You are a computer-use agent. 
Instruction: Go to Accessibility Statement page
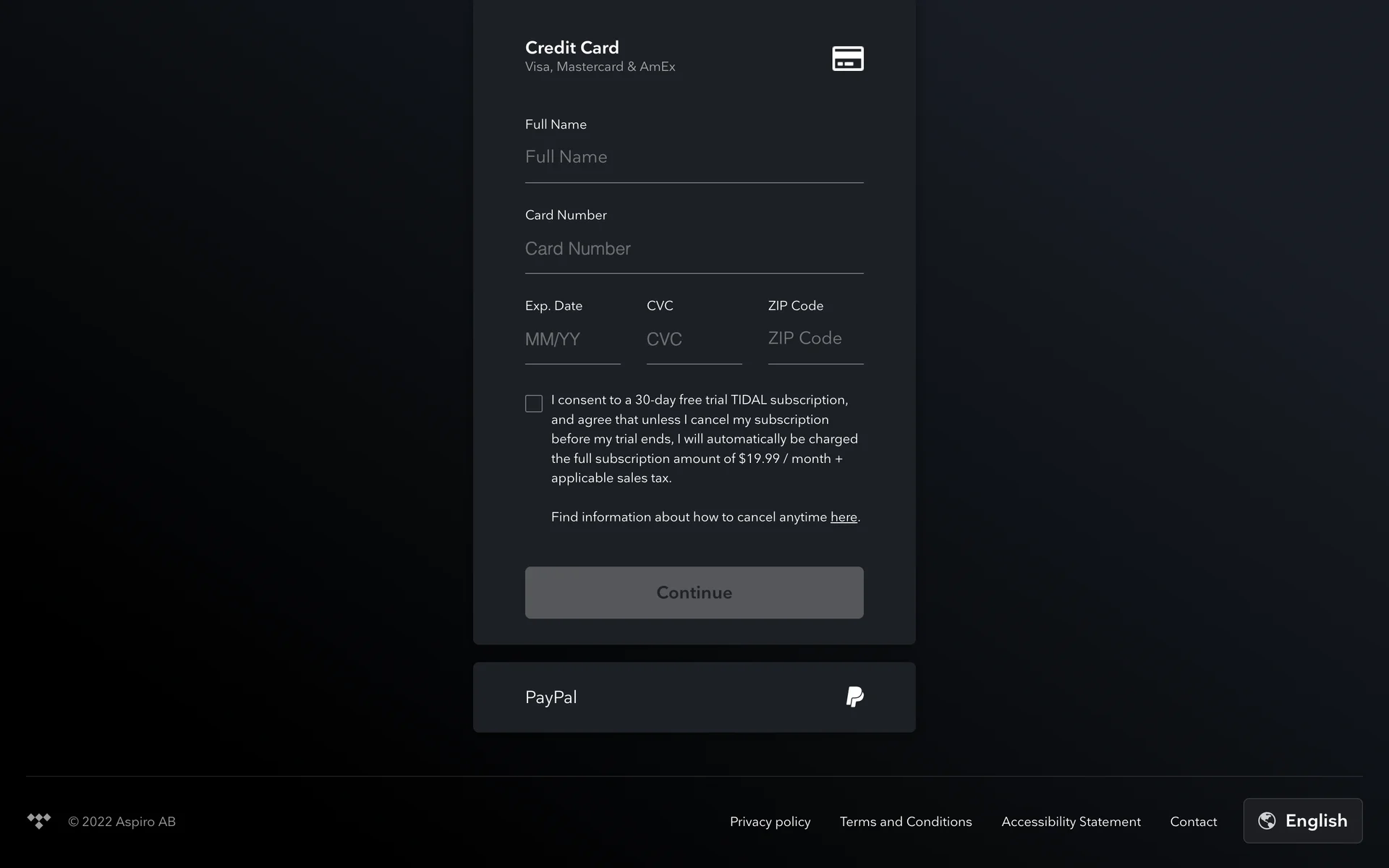tap(1071, 822)
